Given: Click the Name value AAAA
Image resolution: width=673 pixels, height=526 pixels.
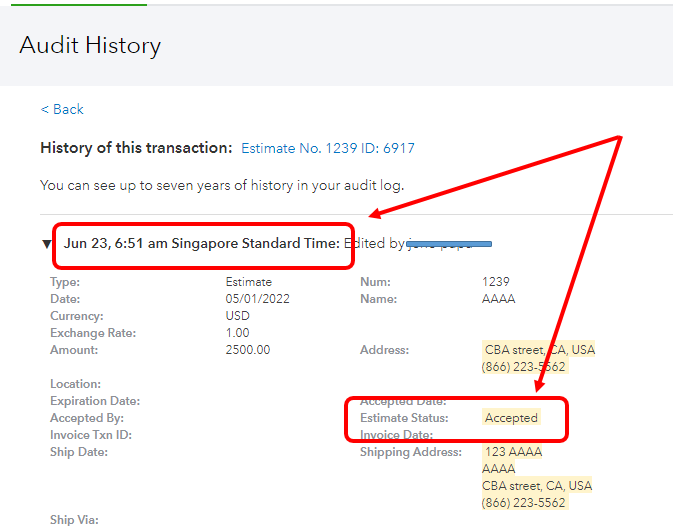Looking at the screenshot, I should click(498, 299).
